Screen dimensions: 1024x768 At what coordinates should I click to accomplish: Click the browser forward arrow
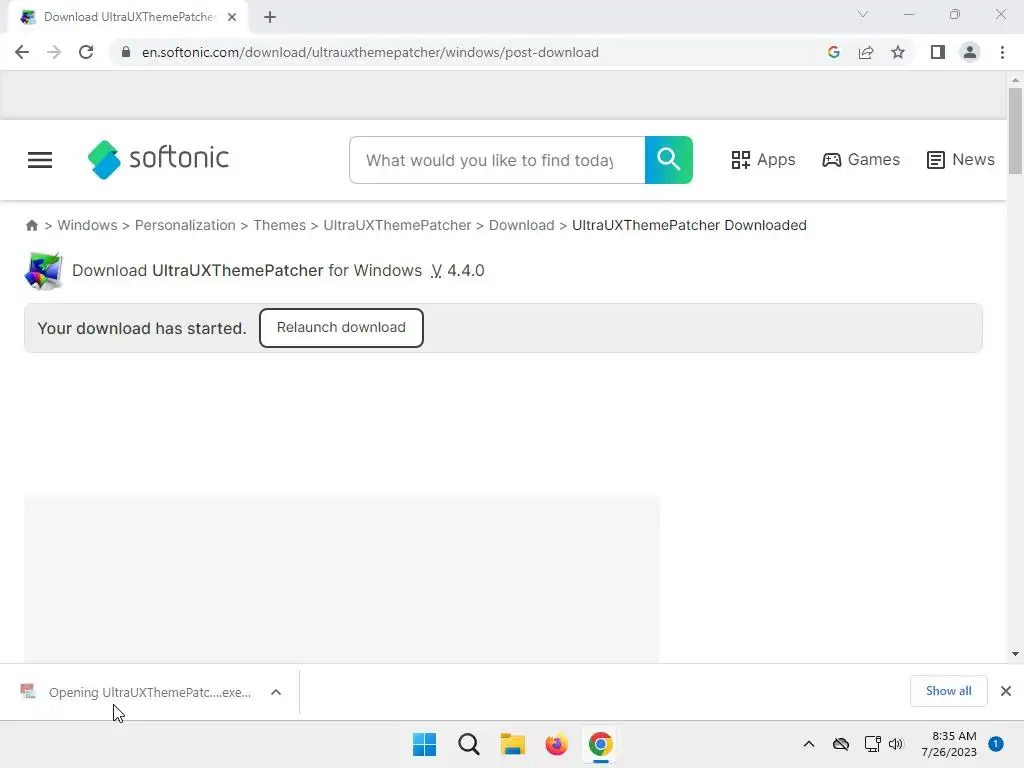(x=54, y=52)
